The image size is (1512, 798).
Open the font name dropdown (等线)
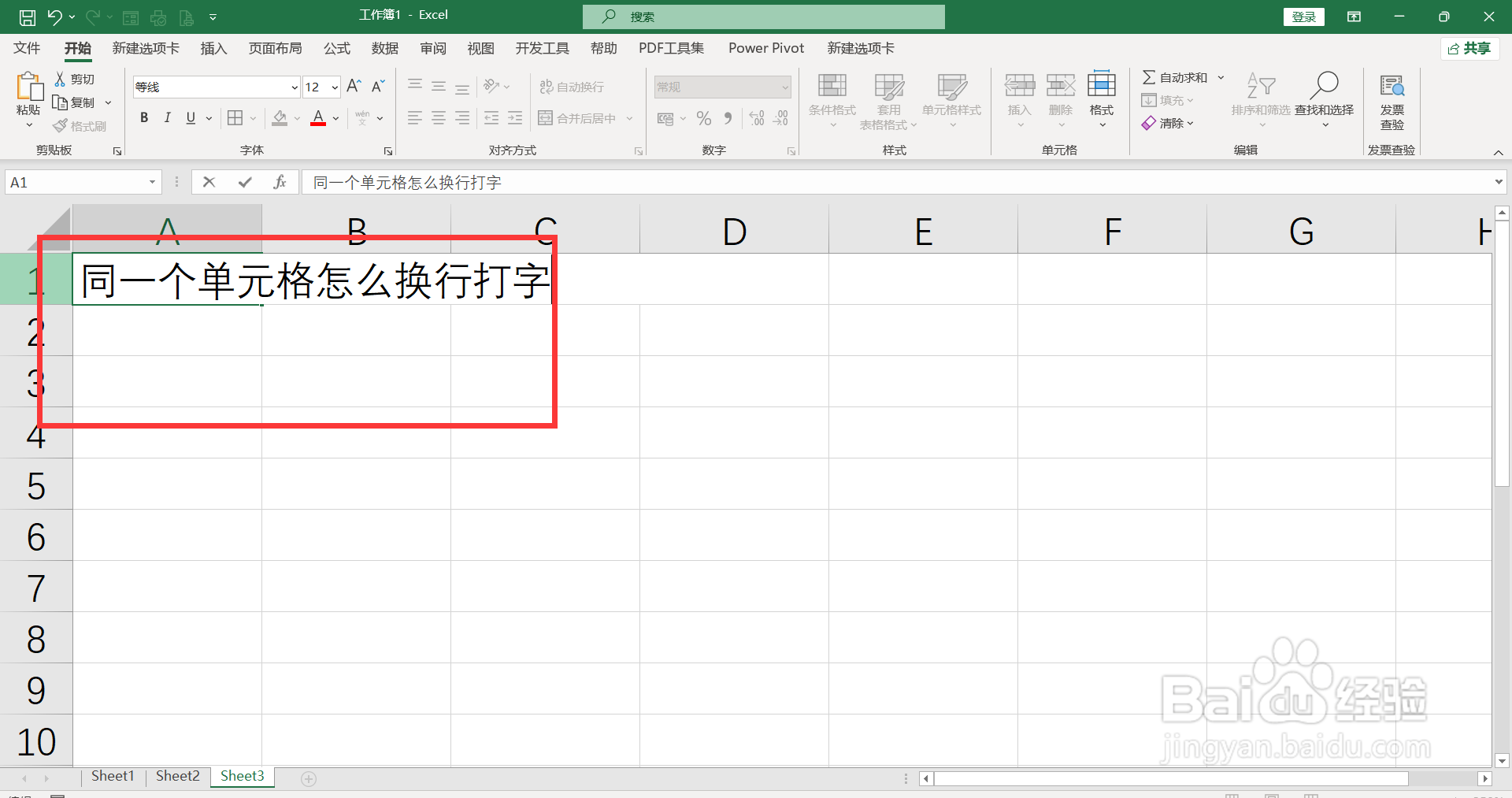point(295,87)
